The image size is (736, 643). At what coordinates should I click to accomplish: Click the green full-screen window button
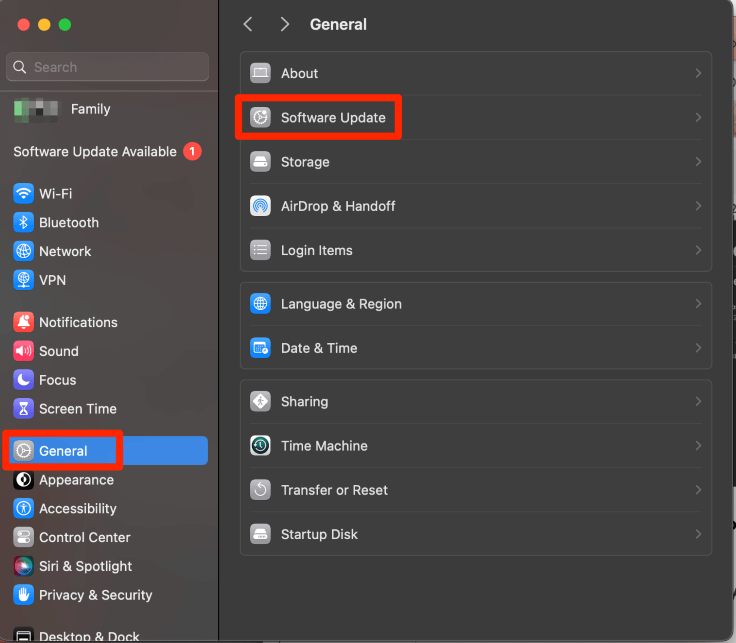(65, 24)
